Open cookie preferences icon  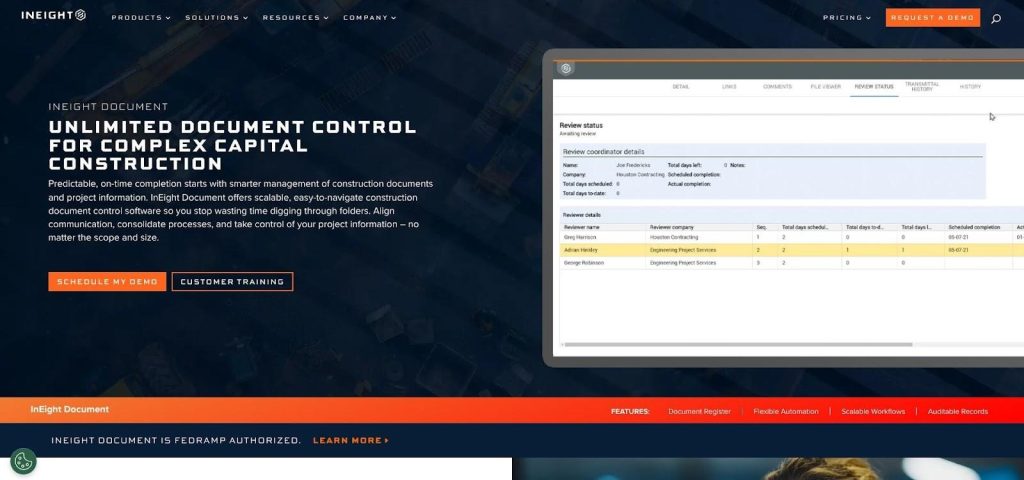(x=23, y=461)
